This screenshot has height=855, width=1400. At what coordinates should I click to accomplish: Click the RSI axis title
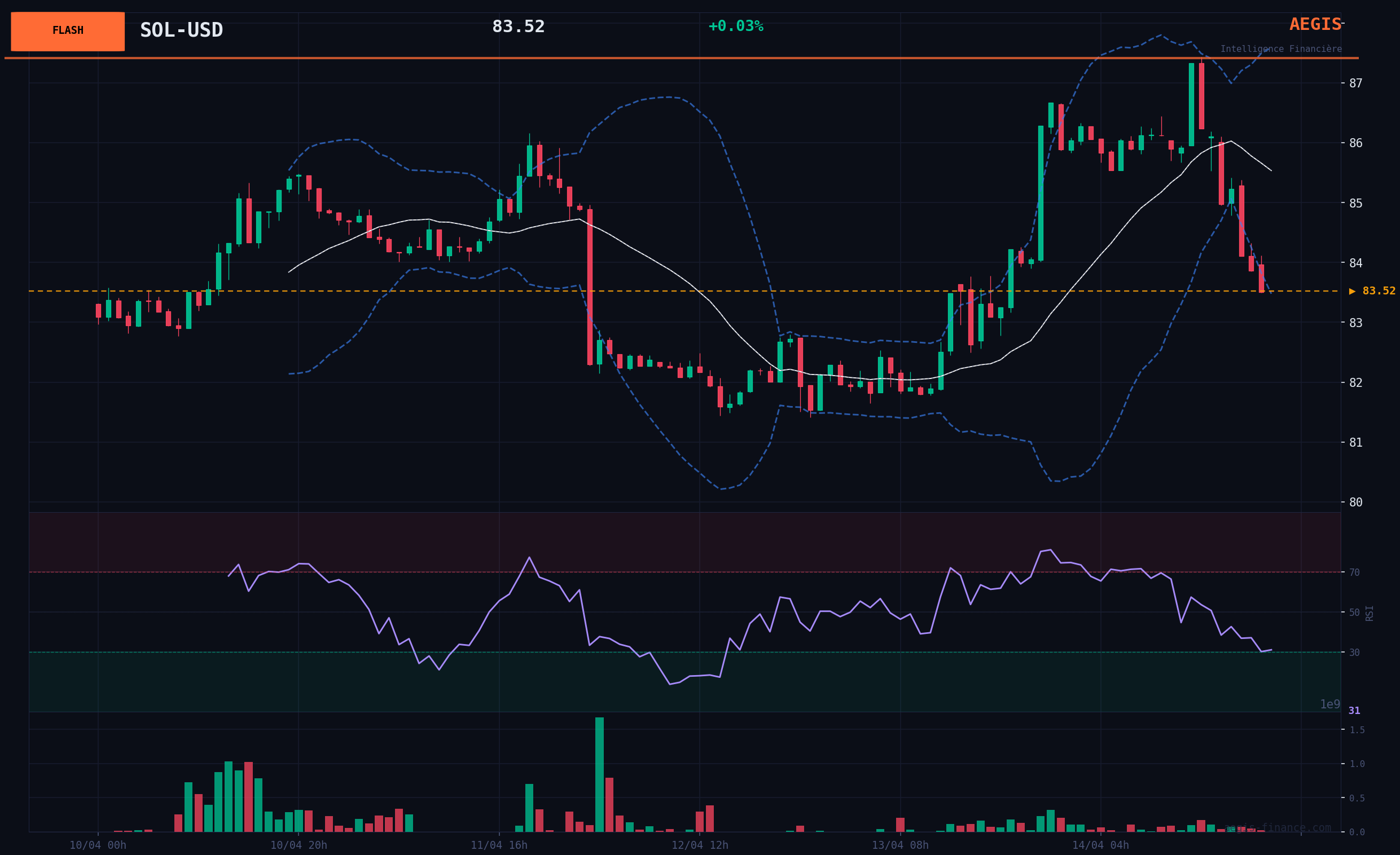tap(1370, 613)
